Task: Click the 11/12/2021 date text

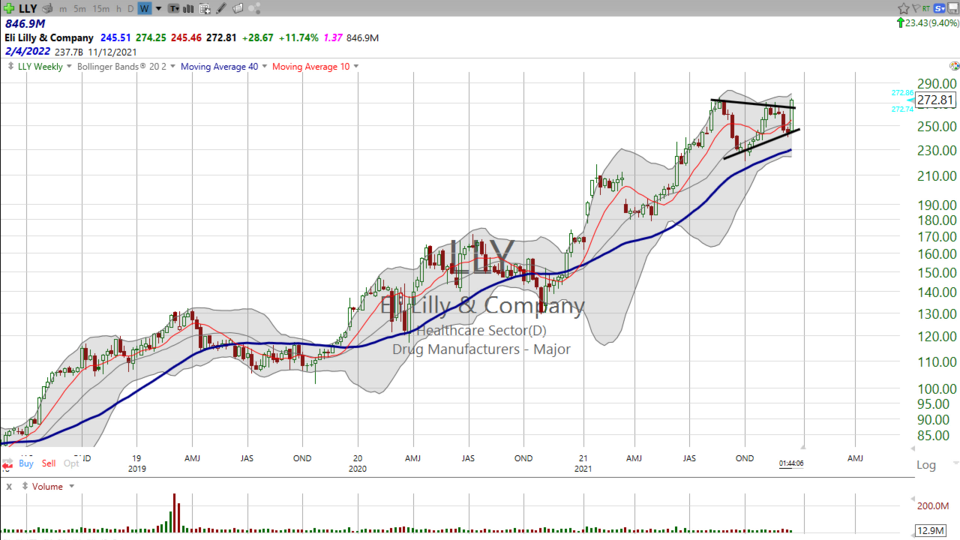Action: (113, 52)
